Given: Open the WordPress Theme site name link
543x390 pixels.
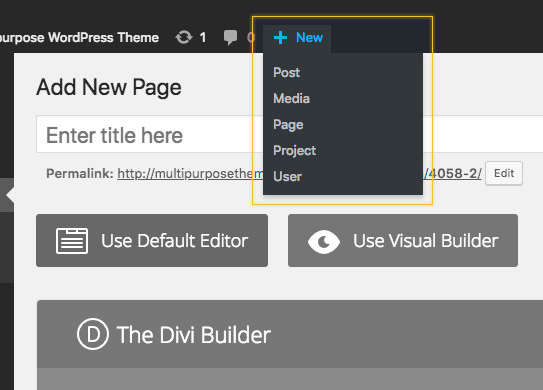Looking at the screenshot, I should click(x=79, y=37).
